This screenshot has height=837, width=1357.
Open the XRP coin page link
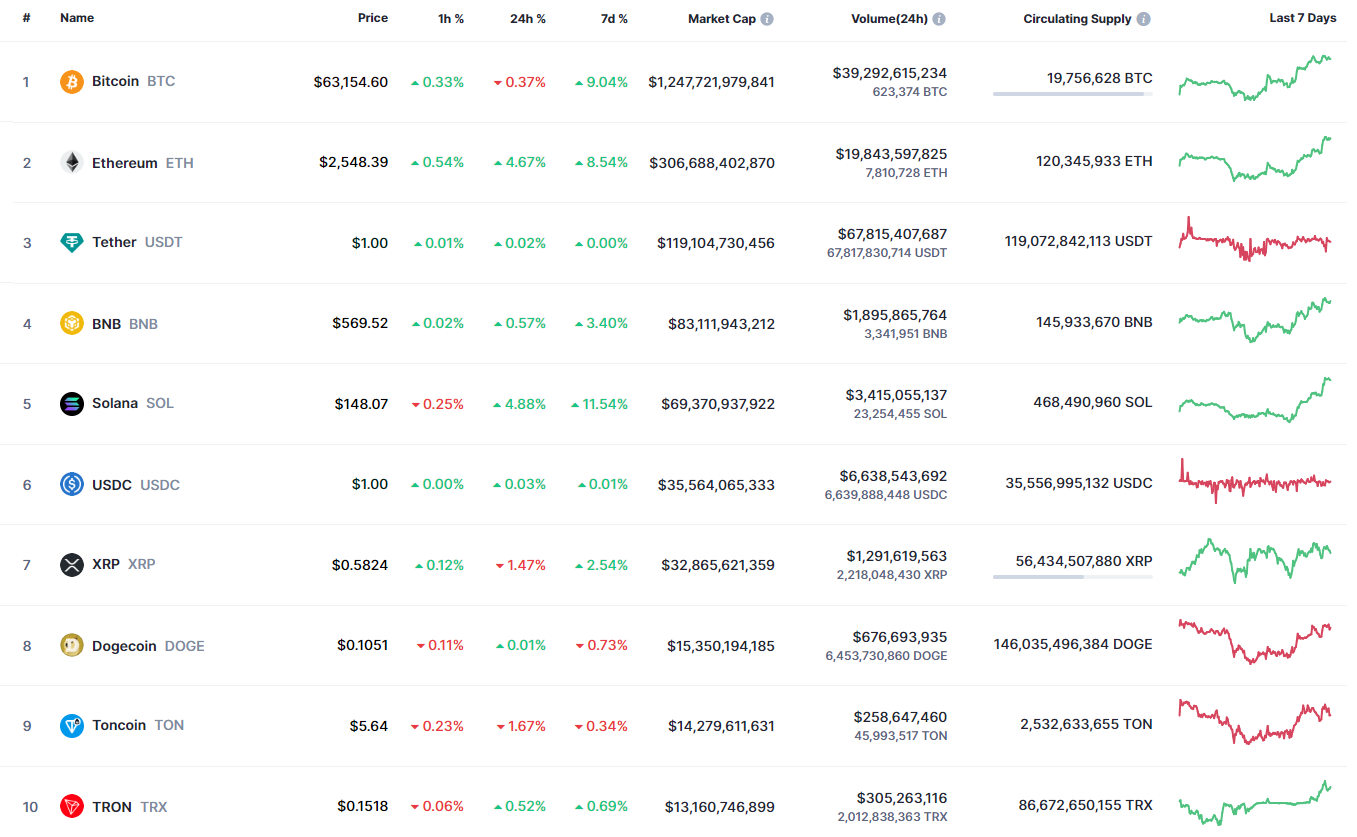pyautogui.click(x=106, y=565)
